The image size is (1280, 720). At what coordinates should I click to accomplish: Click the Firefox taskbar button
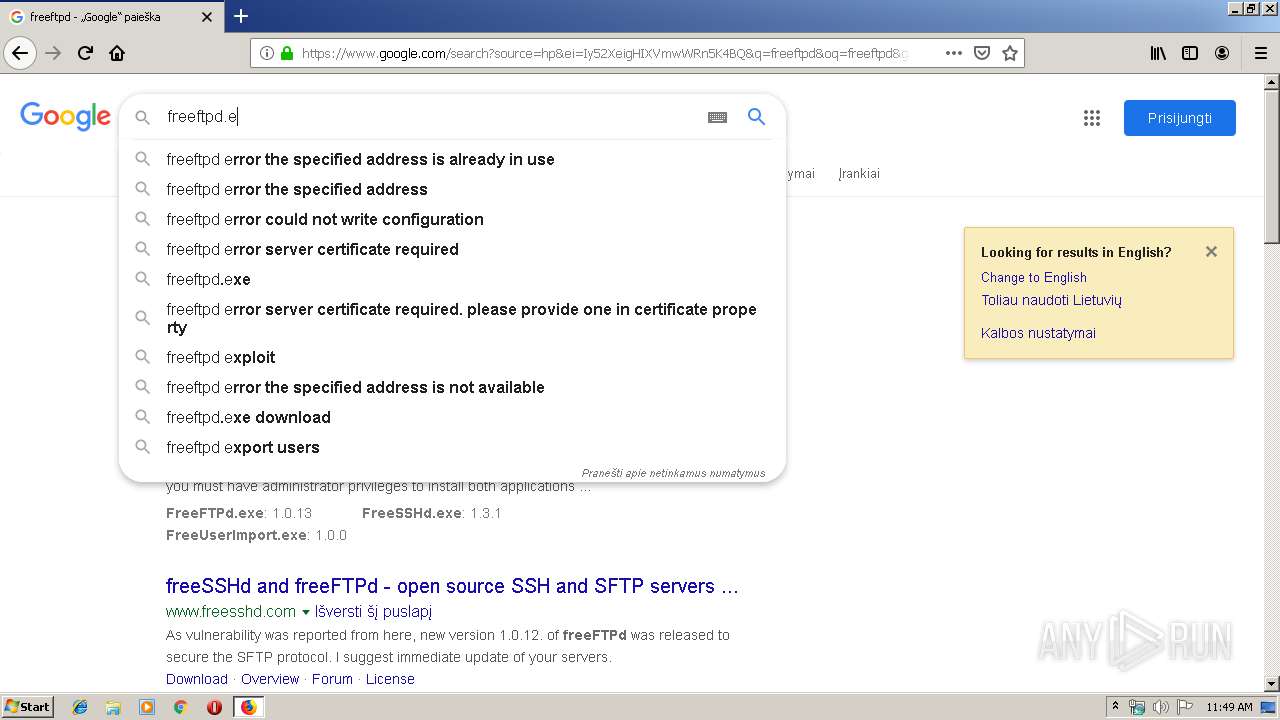pos(248,707)
